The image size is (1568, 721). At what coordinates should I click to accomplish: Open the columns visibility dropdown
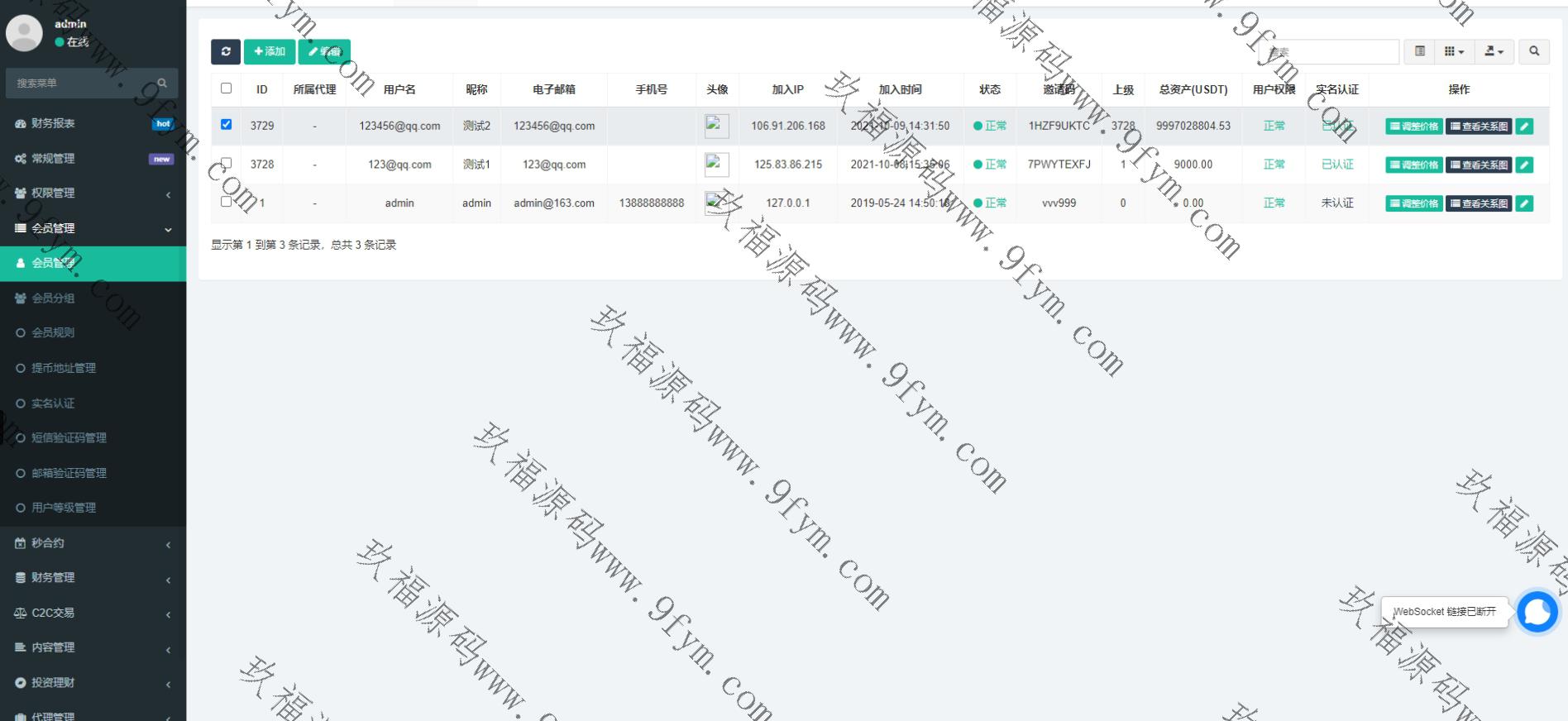point(1454,52)
